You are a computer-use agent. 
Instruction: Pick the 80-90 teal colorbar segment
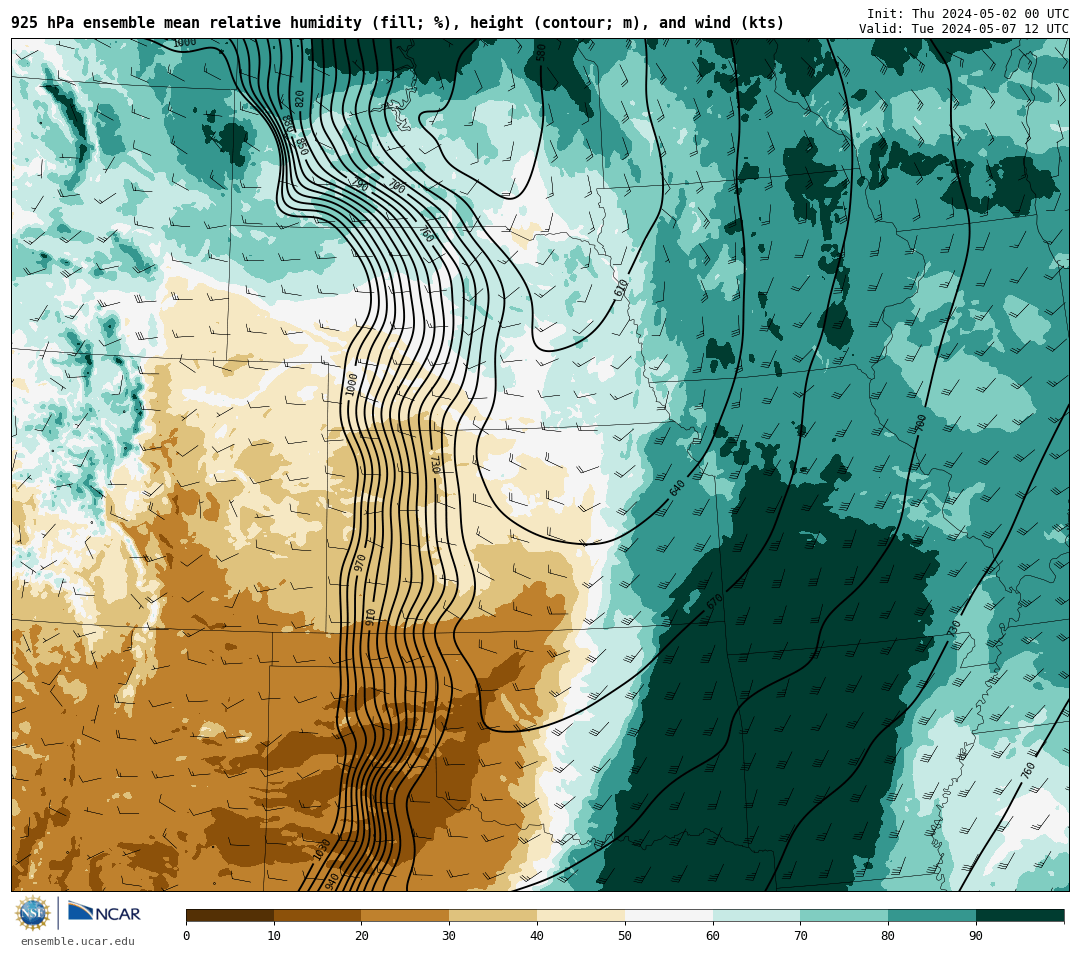point(932,915)
